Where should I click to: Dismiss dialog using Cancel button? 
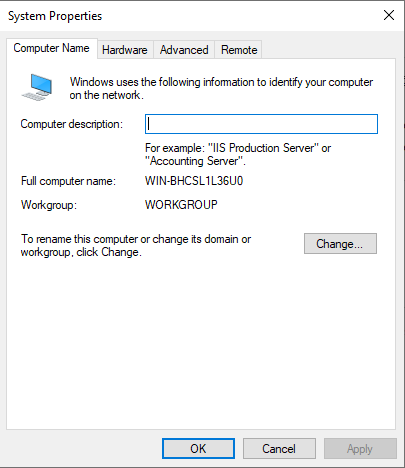pyautogui.click(x=279, y=449)
